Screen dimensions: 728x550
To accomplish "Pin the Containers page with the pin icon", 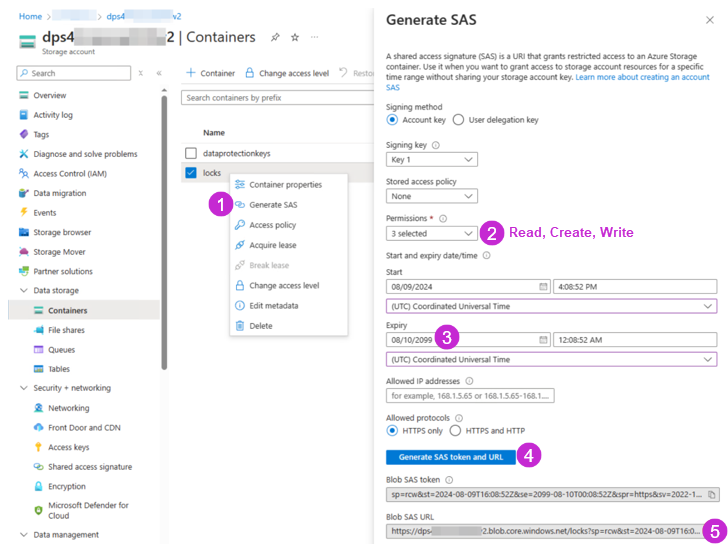I will 275,37.
